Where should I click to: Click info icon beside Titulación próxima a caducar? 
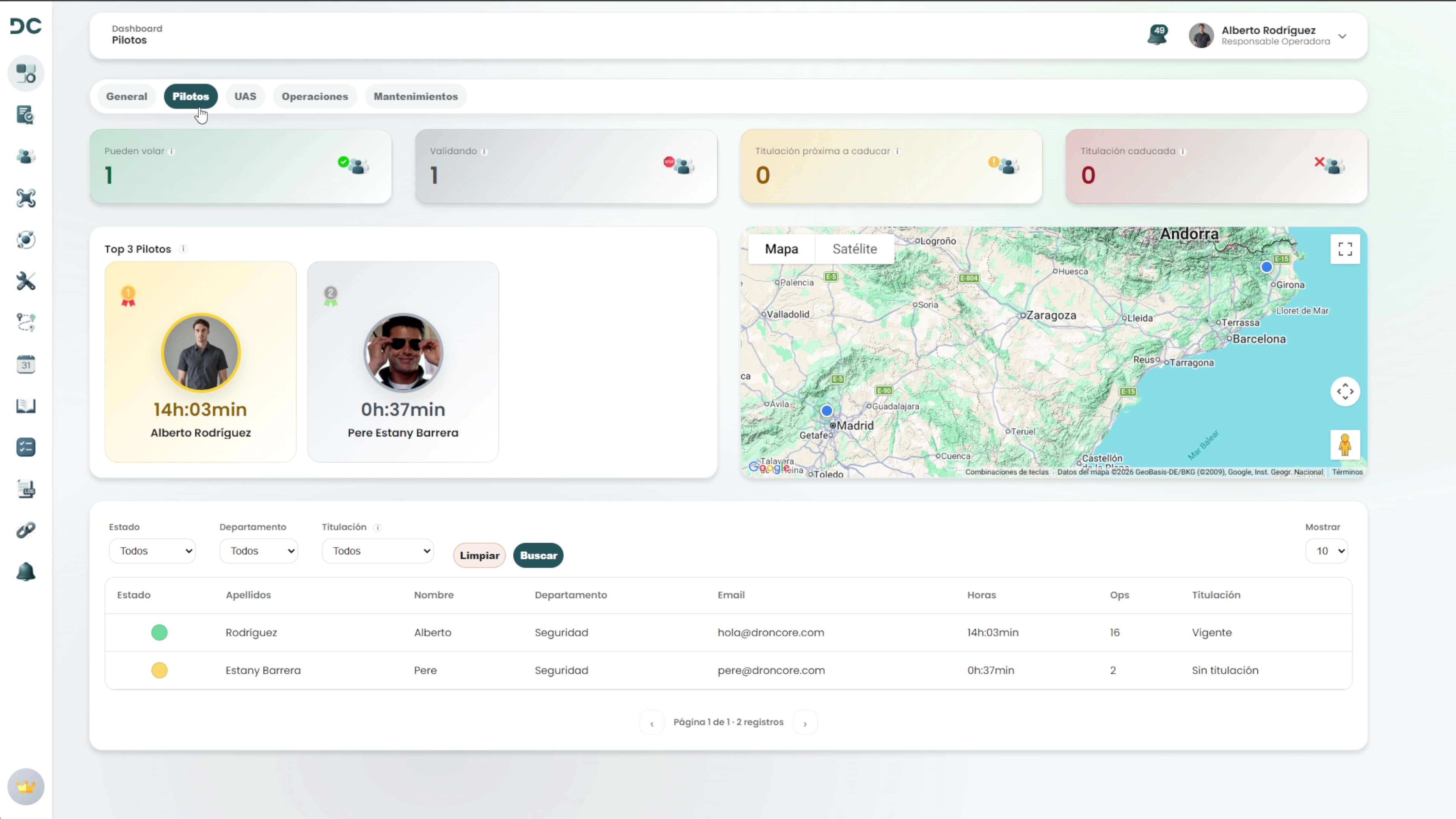(897, 152)
